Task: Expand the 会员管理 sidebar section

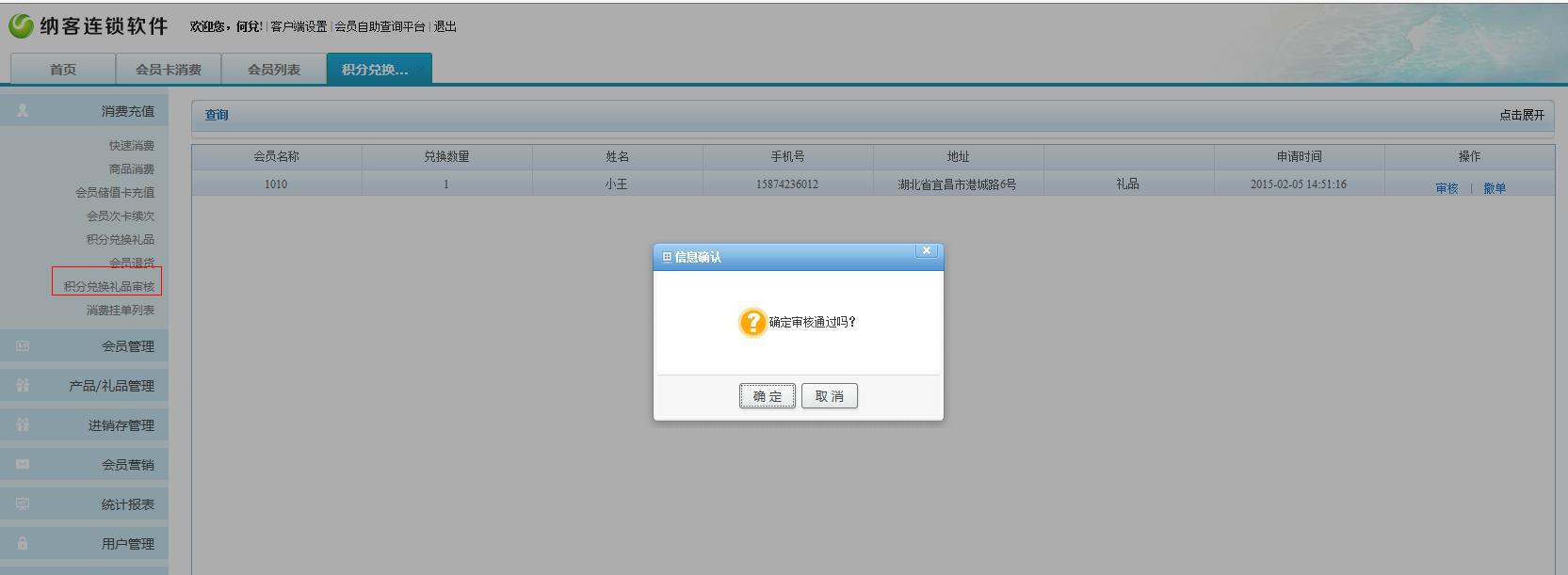Action: point(127,346)
